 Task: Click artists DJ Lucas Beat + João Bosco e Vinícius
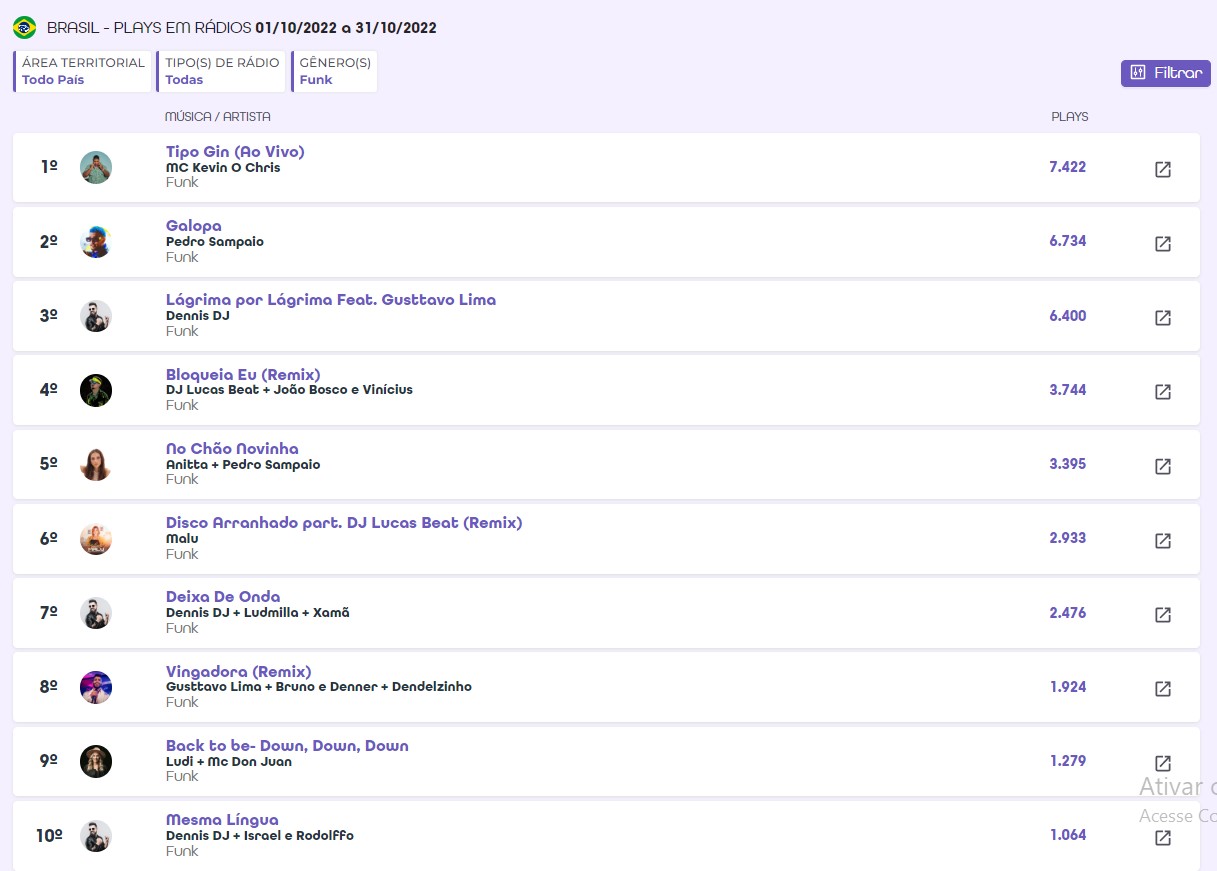[x=289, y=390]
